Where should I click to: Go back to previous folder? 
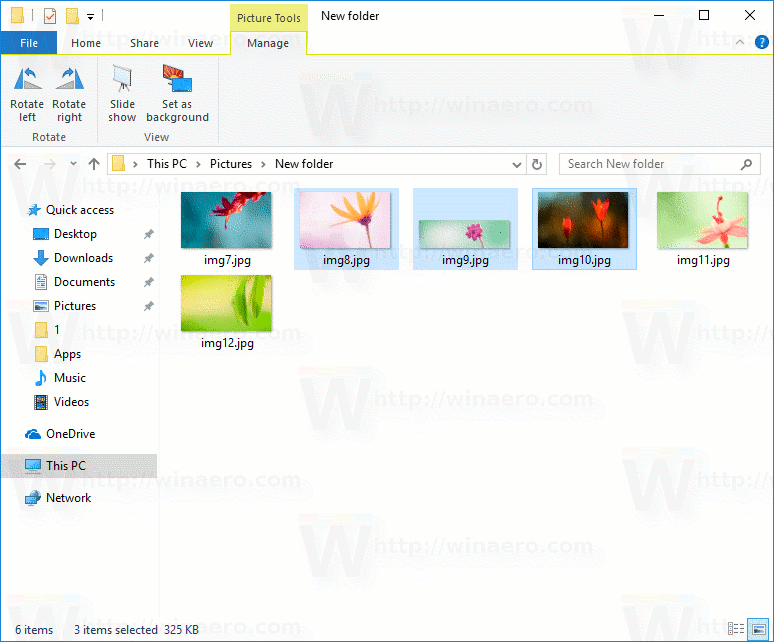coord(20,164)
